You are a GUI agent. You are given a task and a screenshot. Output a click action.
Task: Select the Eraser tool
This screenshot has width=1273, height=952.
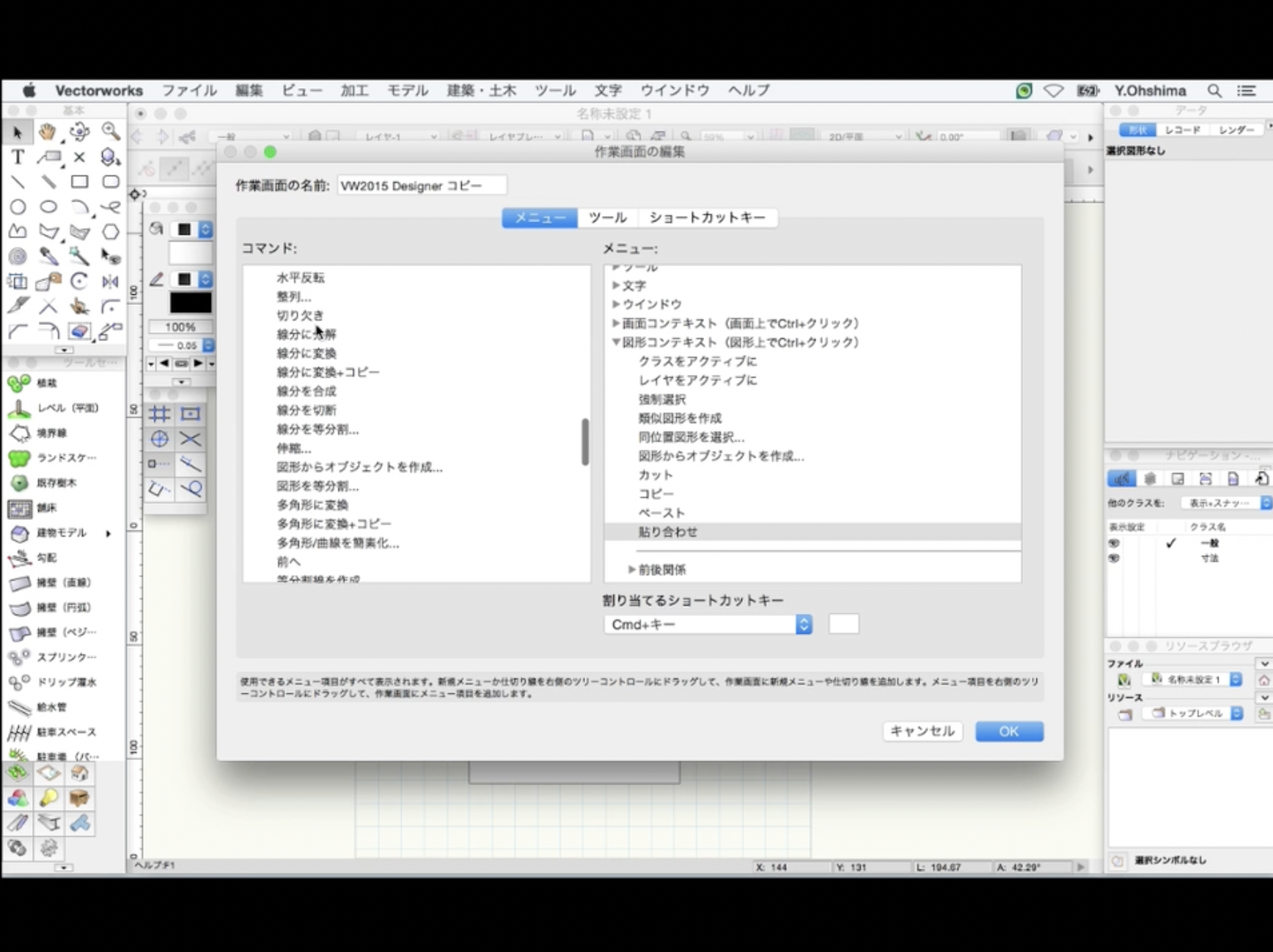pos(79,332)
